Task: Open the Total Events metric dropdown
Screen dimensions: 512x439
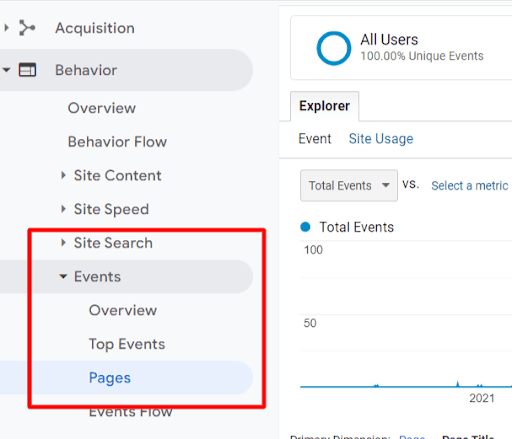Action: tap(349, 185)
